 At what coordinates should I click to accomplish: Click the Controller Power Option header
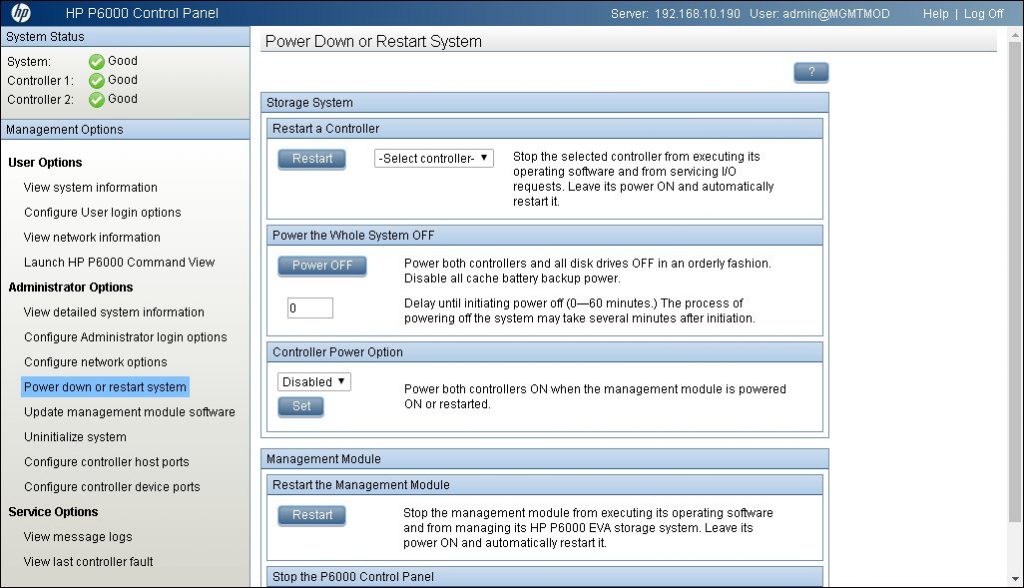tap(545, 352)
